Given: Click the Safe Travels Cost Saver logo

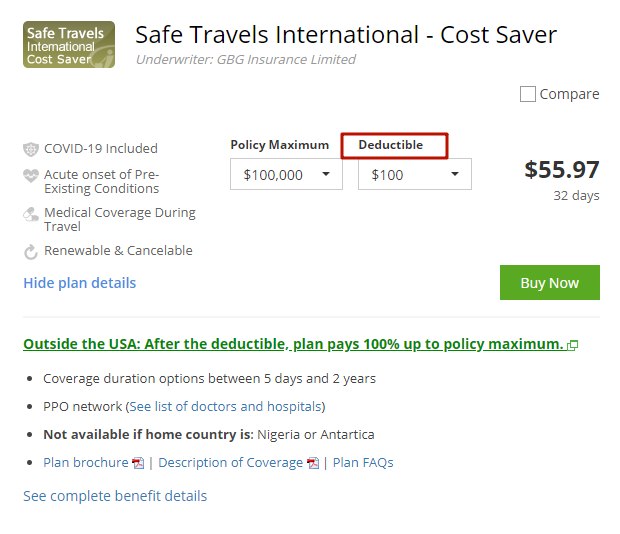Looking at the screenshot, I should [x=69, y=45].
